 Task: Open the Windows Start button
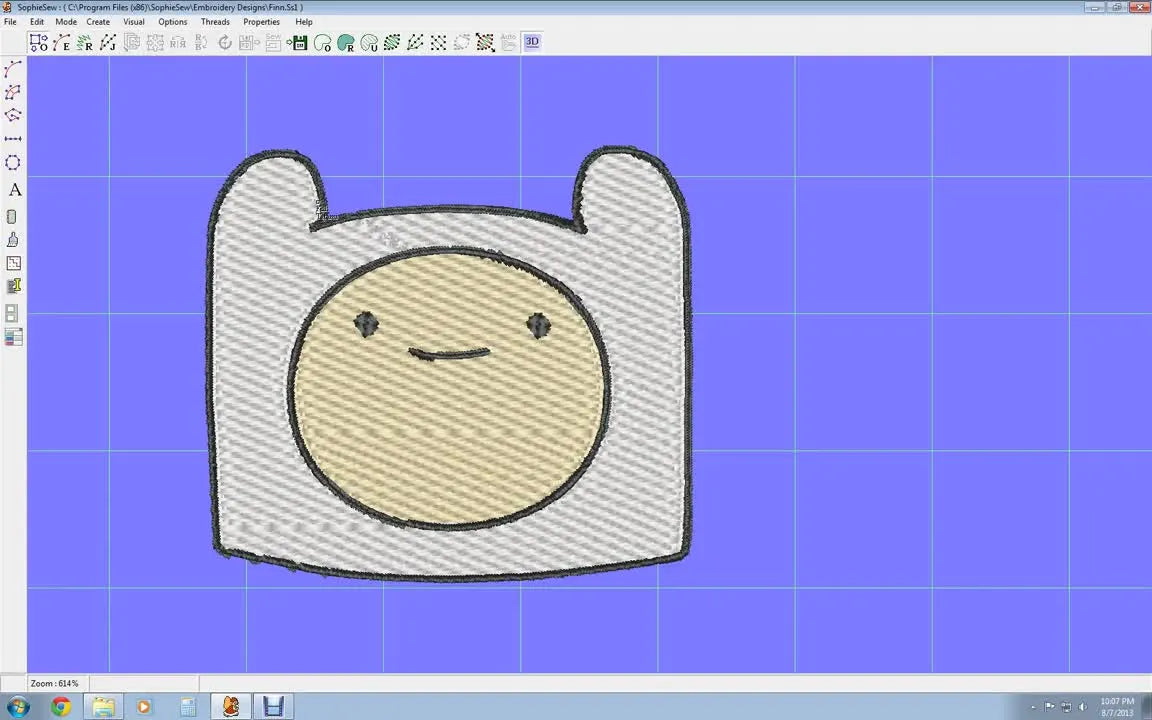tap(18, 707)
